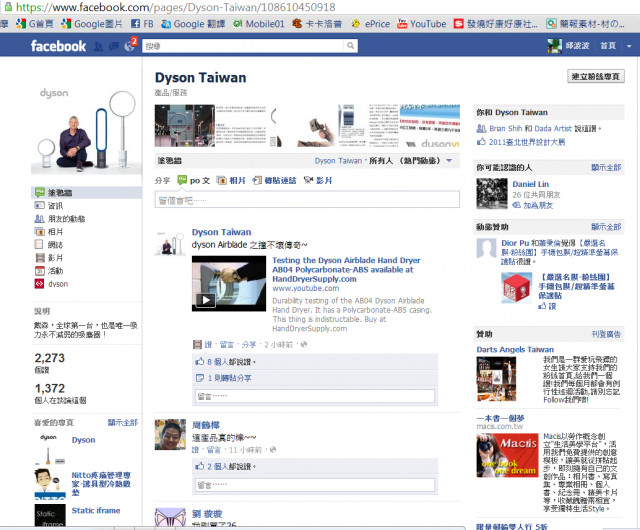Open the FB bookmark
Screen dimensions: 640x530
(142, 24)
